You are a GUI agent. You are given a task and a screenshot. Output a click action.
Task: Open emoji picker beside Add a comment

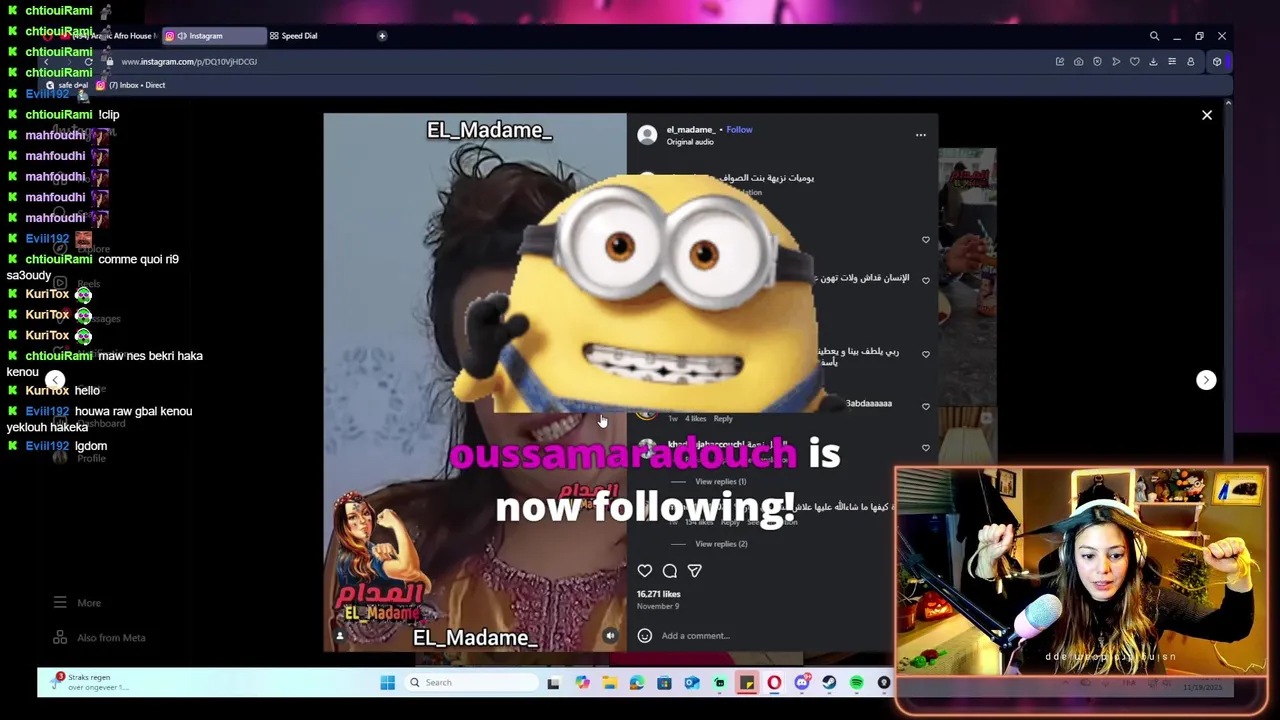tap(645, 635)
